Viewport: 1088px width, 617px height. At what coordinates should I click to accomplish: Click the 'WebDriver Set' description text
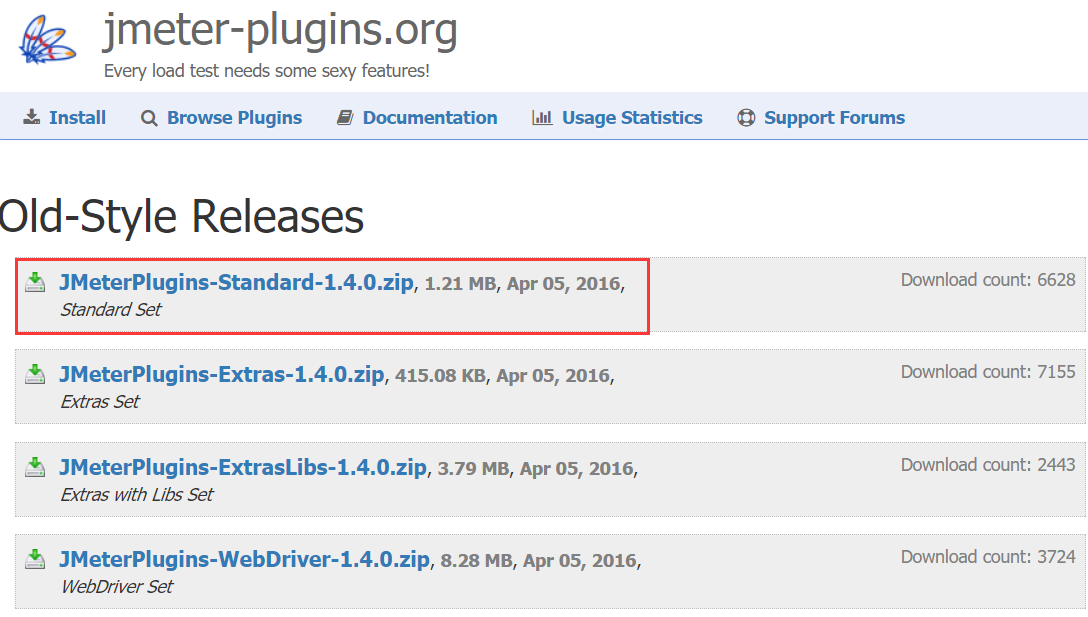[x=117, y=586]
